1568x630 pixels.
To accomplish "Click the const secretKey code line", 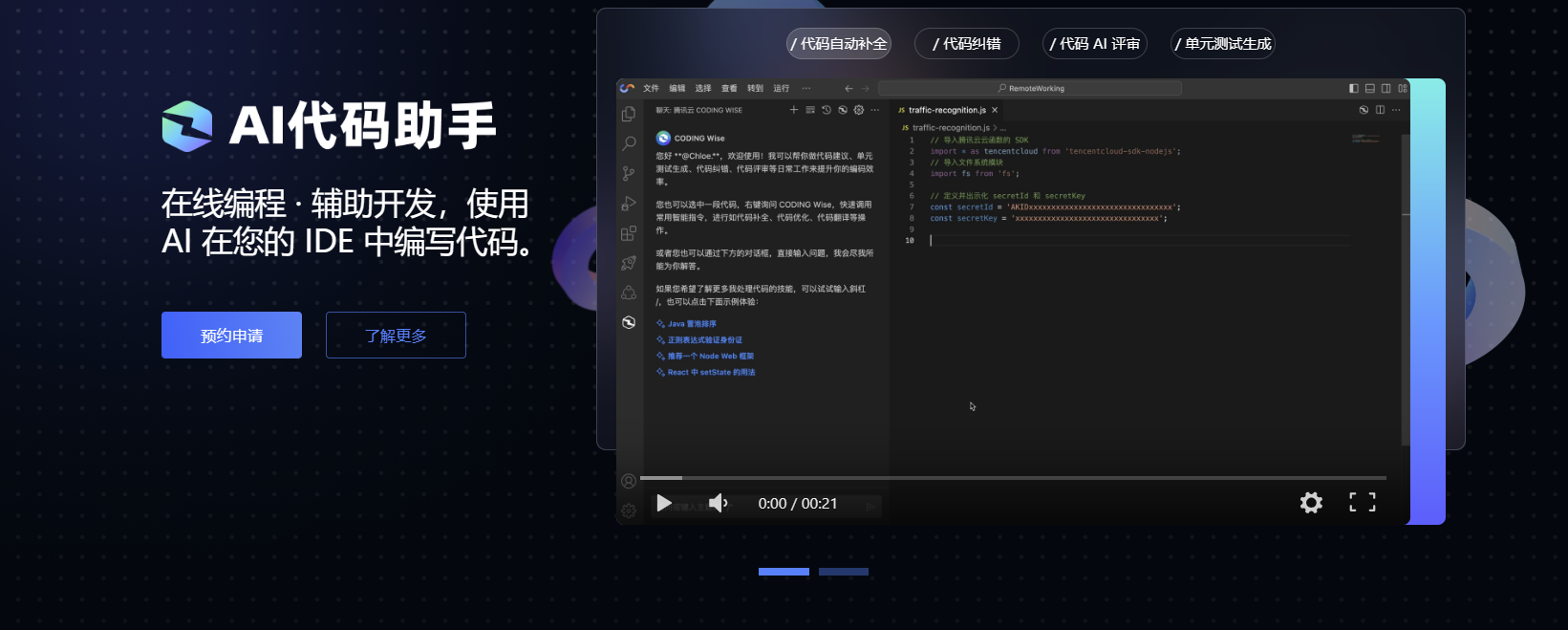I will point(1048,219).
